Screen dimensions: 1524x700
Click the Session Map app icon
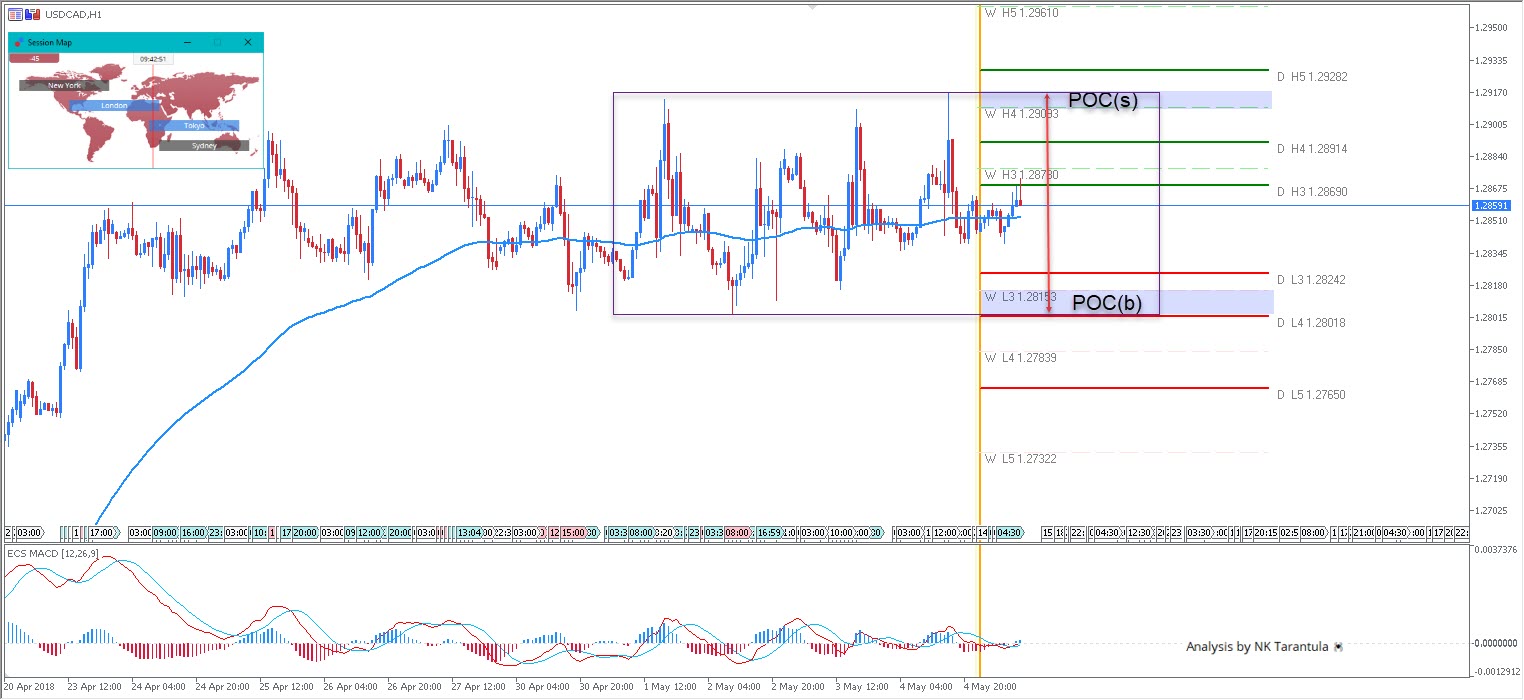pos(19,43)
